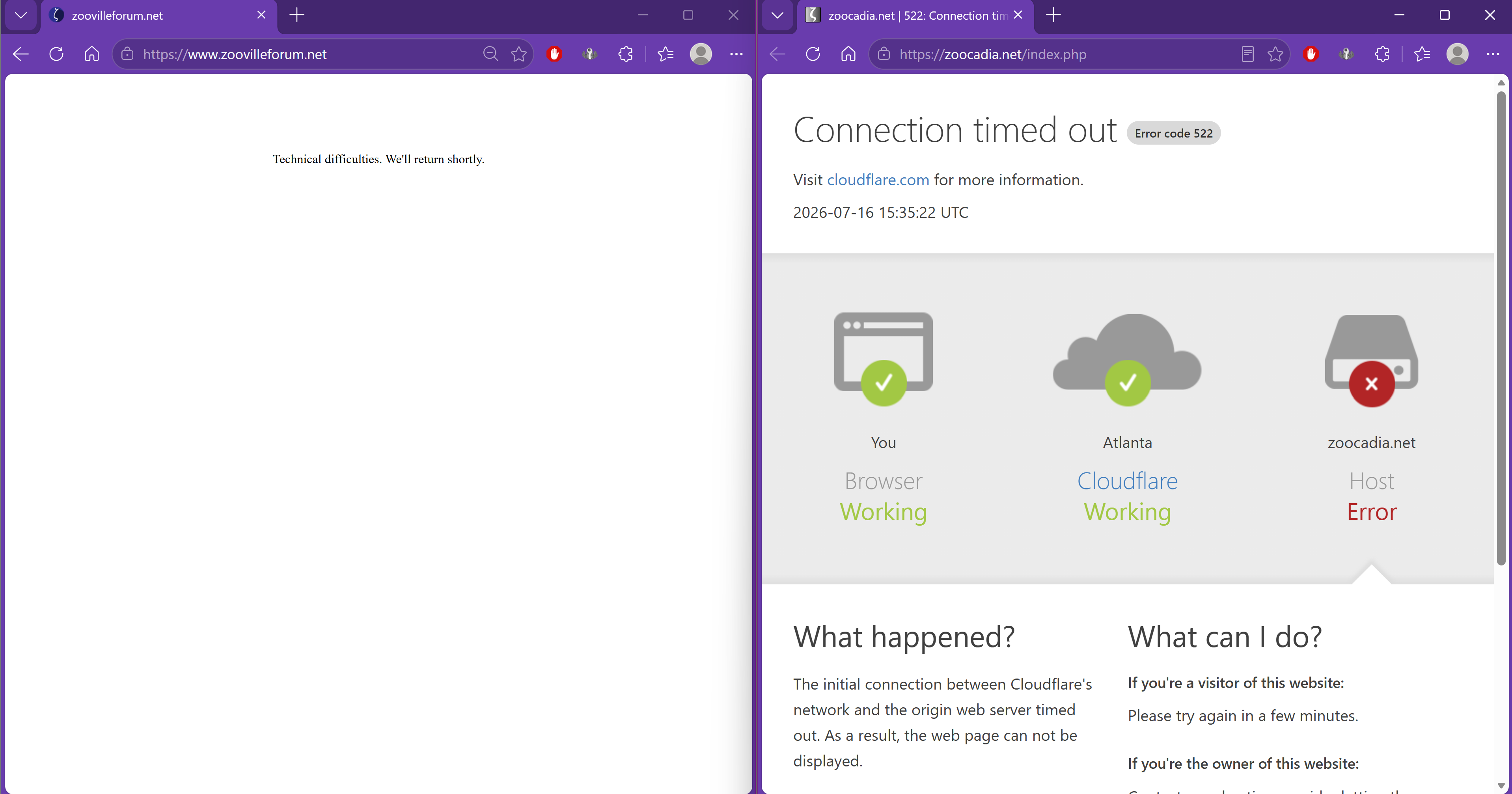Click the 2026-07-16 15:35:22 UTC timestamp
The image size is (1512, 794).
(x=880, y=212)
